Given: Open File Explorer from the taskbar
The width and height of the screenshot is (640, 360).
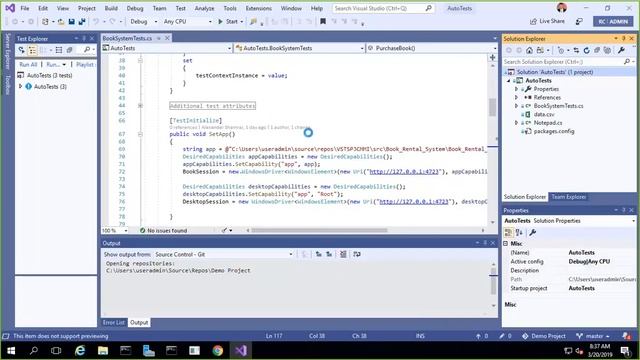Looking at the screenshot, I should (103, 351).
